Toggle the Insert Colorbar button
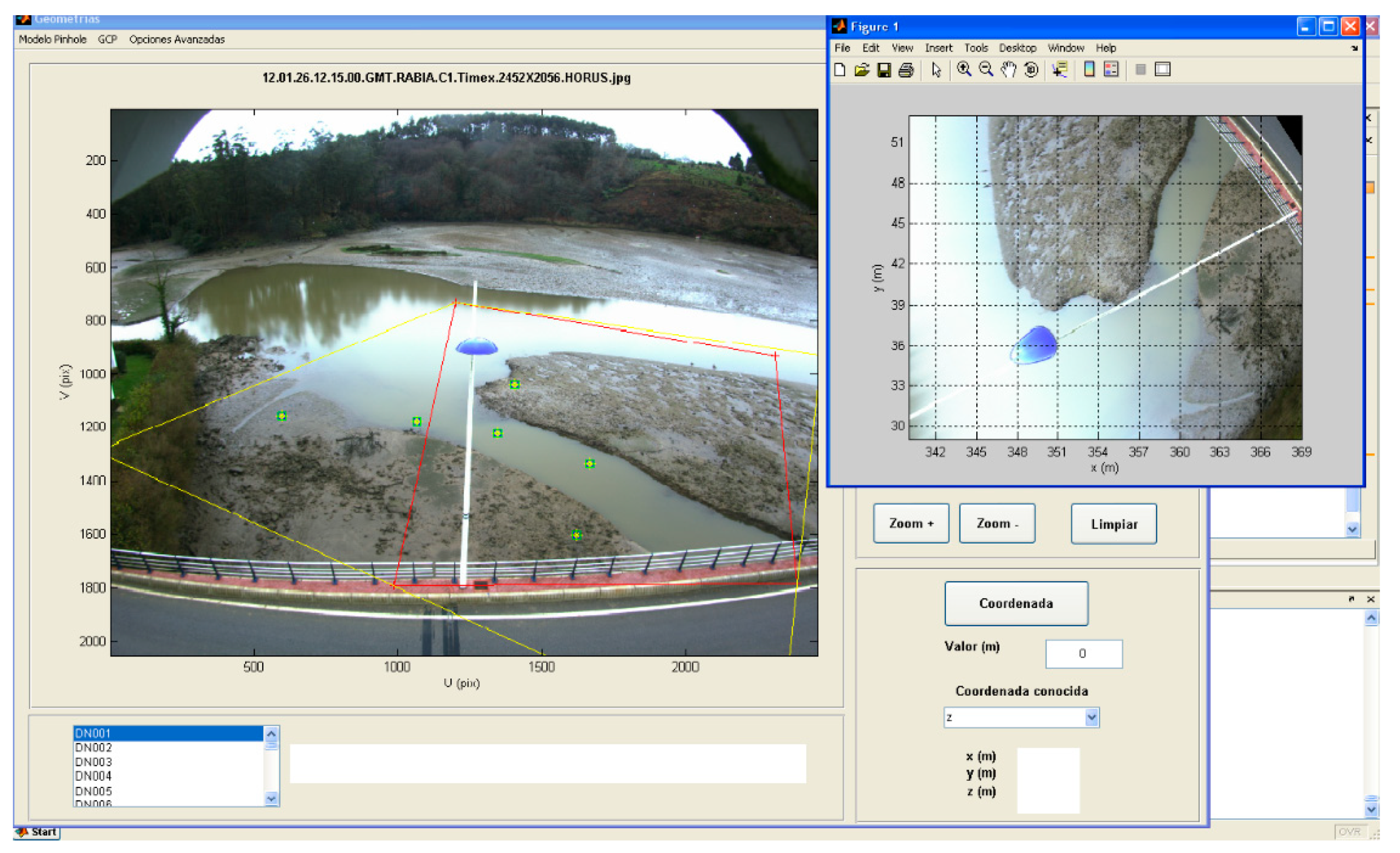The height and width of the screenshot is (853, 1400). click(1089, 69)
